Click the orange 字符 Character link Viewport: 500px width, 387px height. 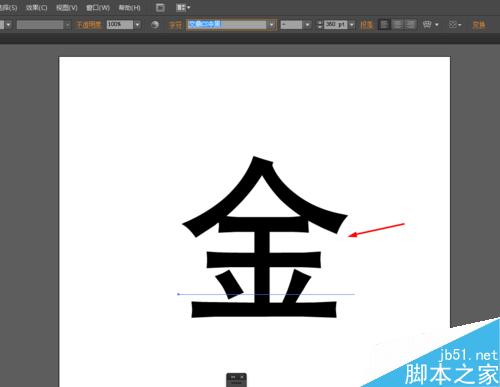[175, 25]
